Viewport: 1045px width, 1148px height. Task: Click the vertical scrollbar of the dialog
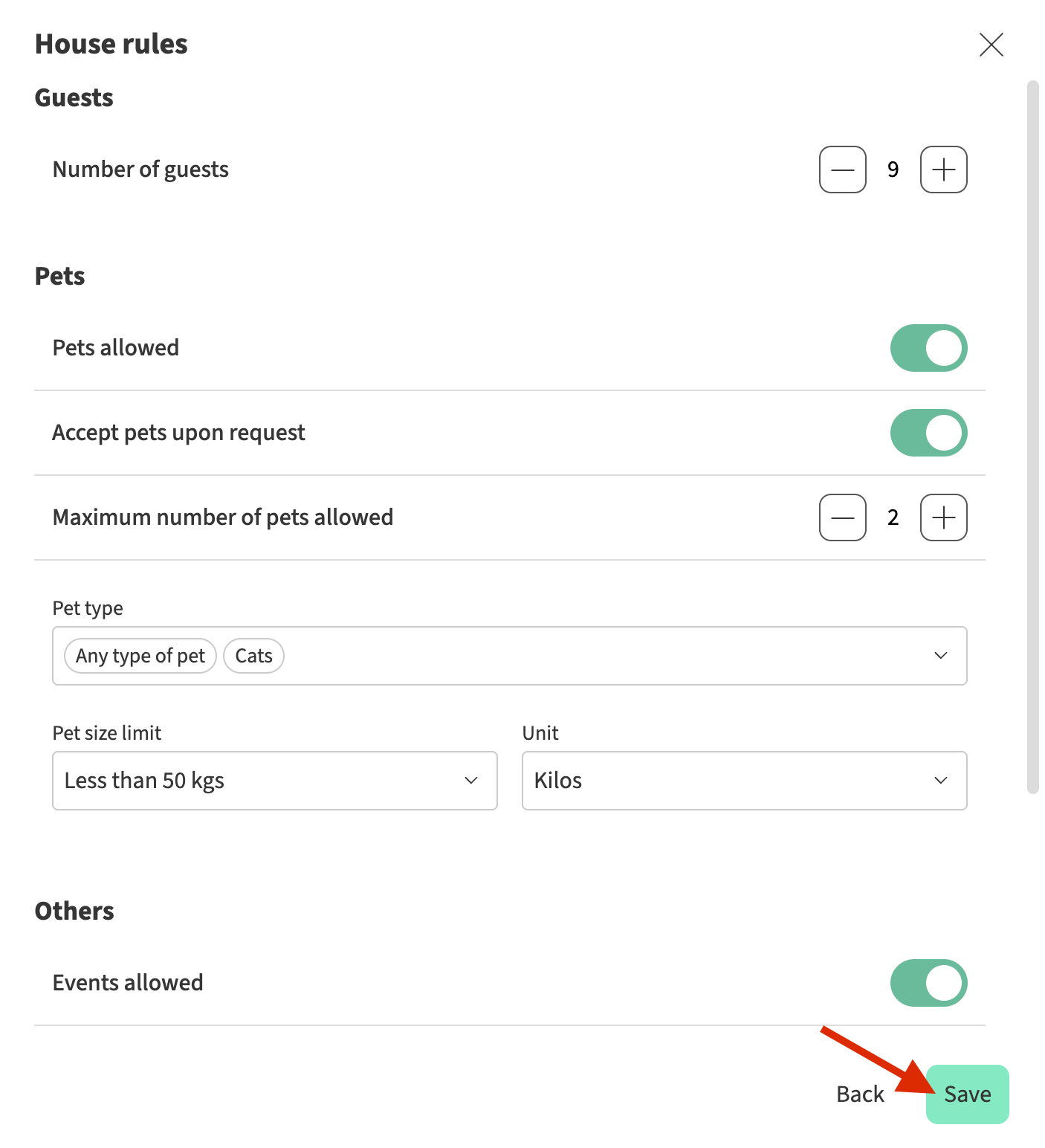click(1032, 437)
